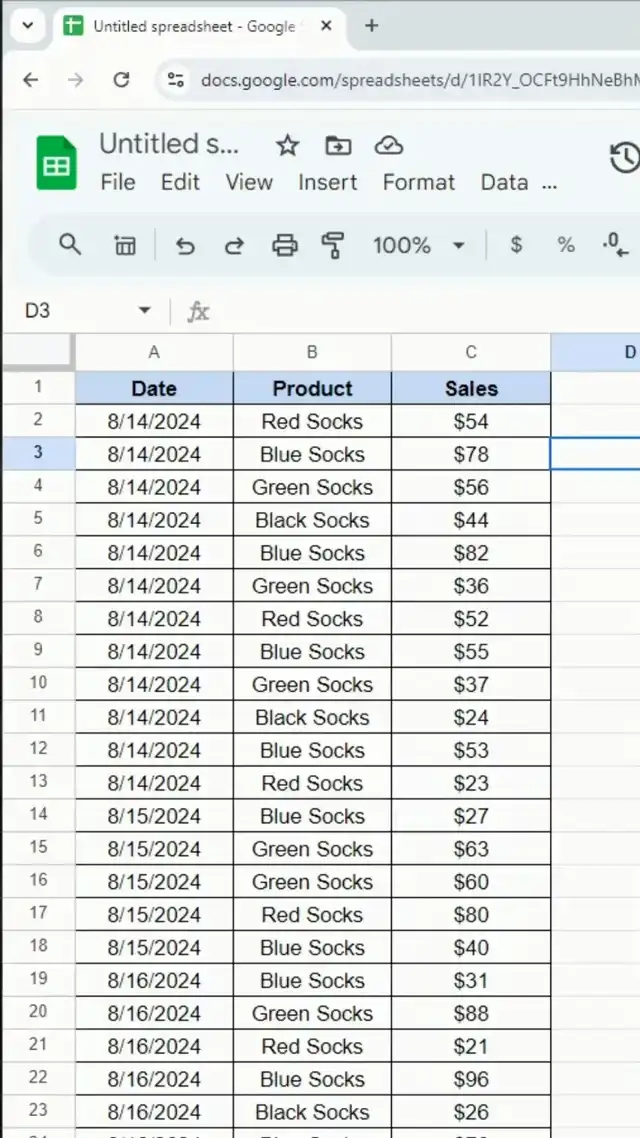The height and width of the screenshot is (1138, 640).
Task: Reload the page in the browser
Action: pos(121,80)
